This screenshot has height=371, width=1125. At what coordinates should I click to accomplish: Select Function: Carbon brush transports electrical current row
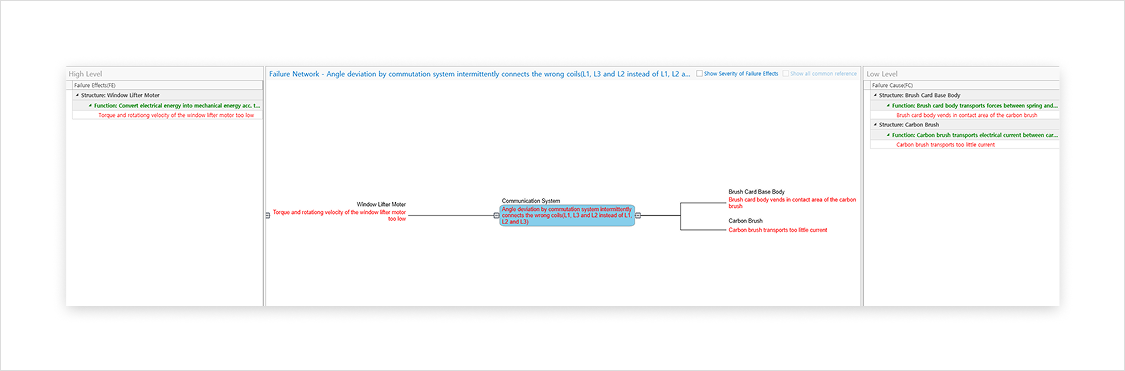975,134
